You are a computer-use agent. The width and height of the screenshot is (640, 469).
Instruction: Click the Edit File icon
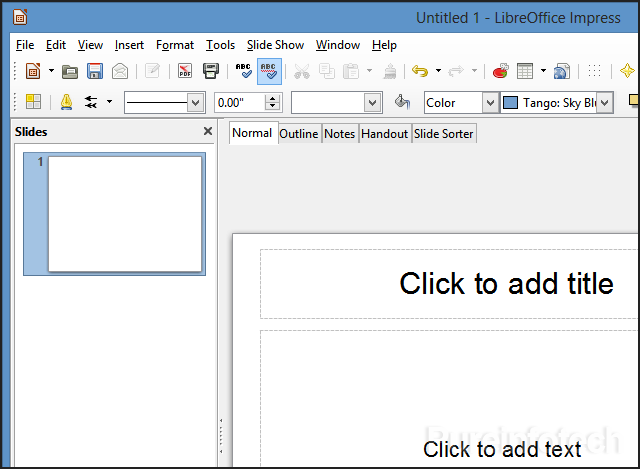click(153, 71)
